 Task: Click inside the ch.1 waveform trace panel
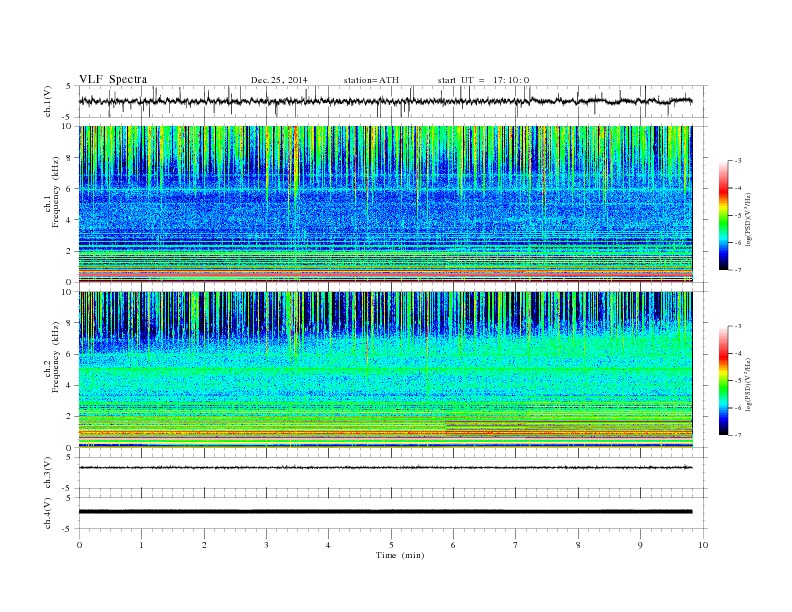[x=393, y=102]
